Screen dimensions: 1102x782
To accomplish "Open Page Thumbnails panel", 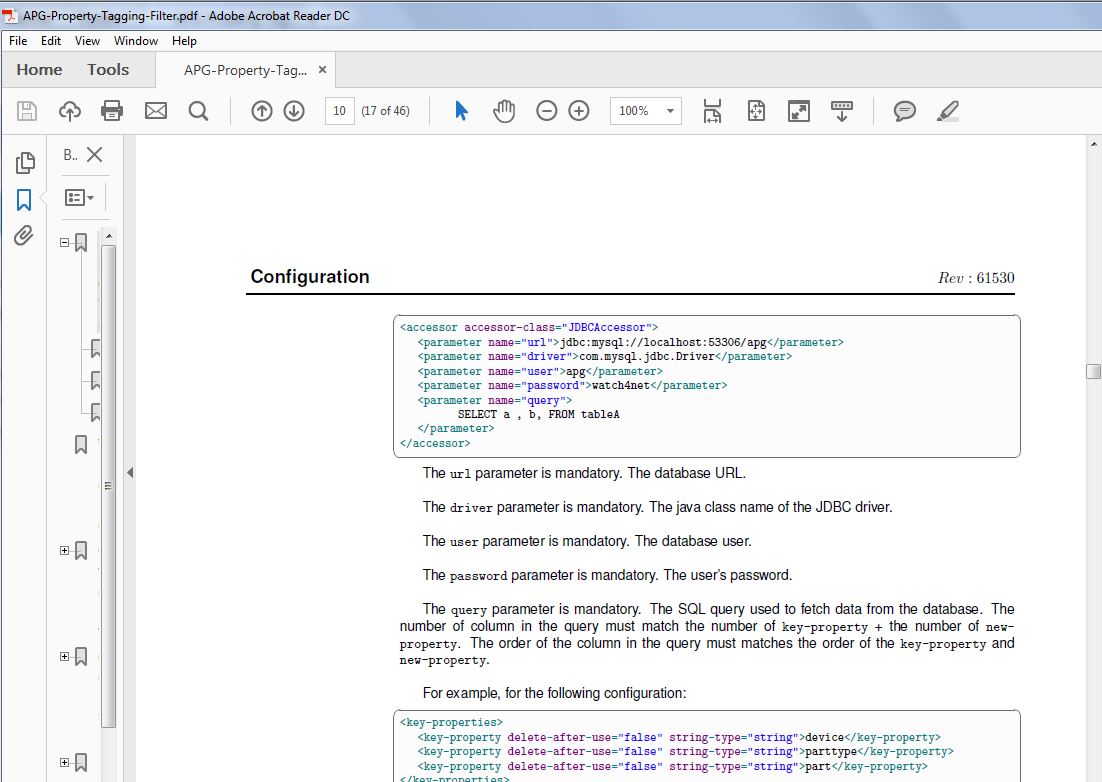I will 25,163.
